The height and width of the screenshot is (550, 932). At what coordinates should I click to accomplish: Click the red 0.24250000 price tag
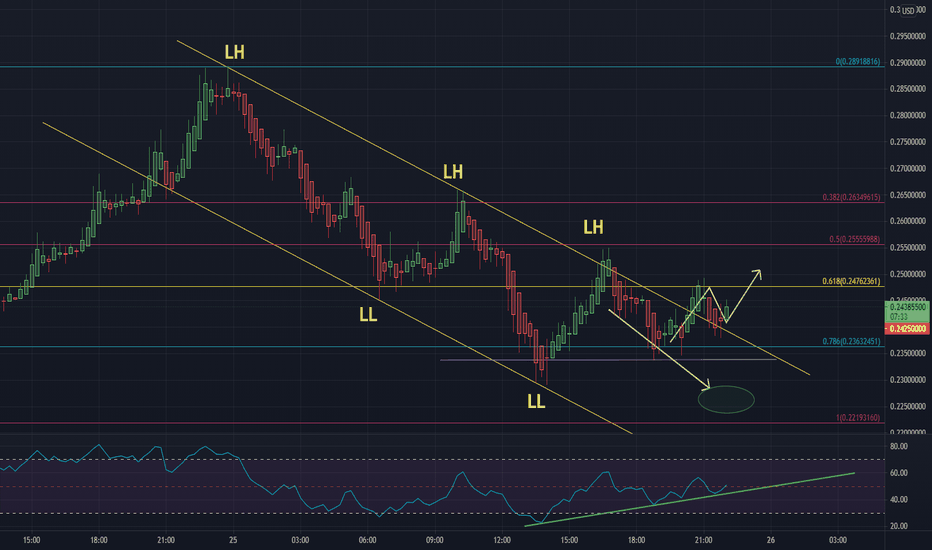click(907, 329)
